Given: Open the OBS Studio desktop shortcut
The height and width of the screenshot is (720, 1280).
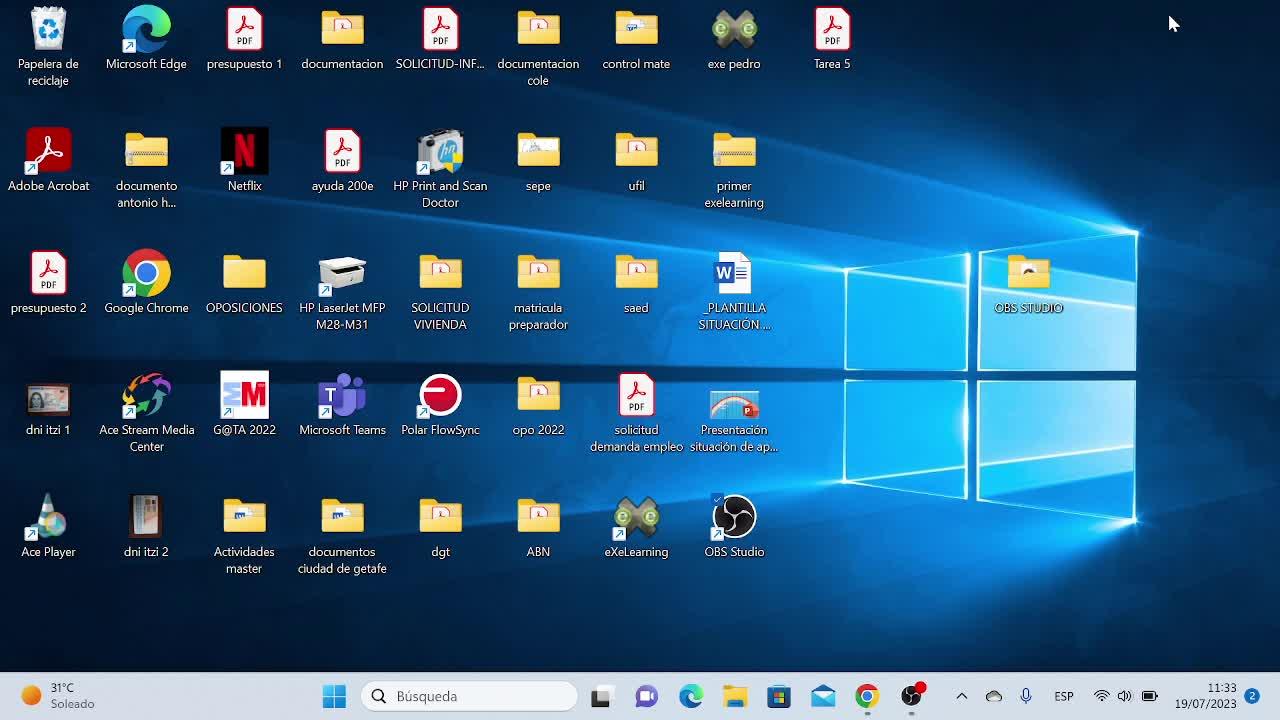Looking at the screenshot, I should (x=734, y=518).
